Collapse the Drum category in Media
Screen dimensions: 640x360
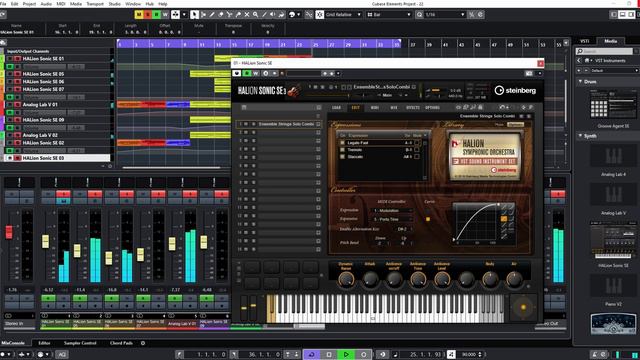pos(580,82)
